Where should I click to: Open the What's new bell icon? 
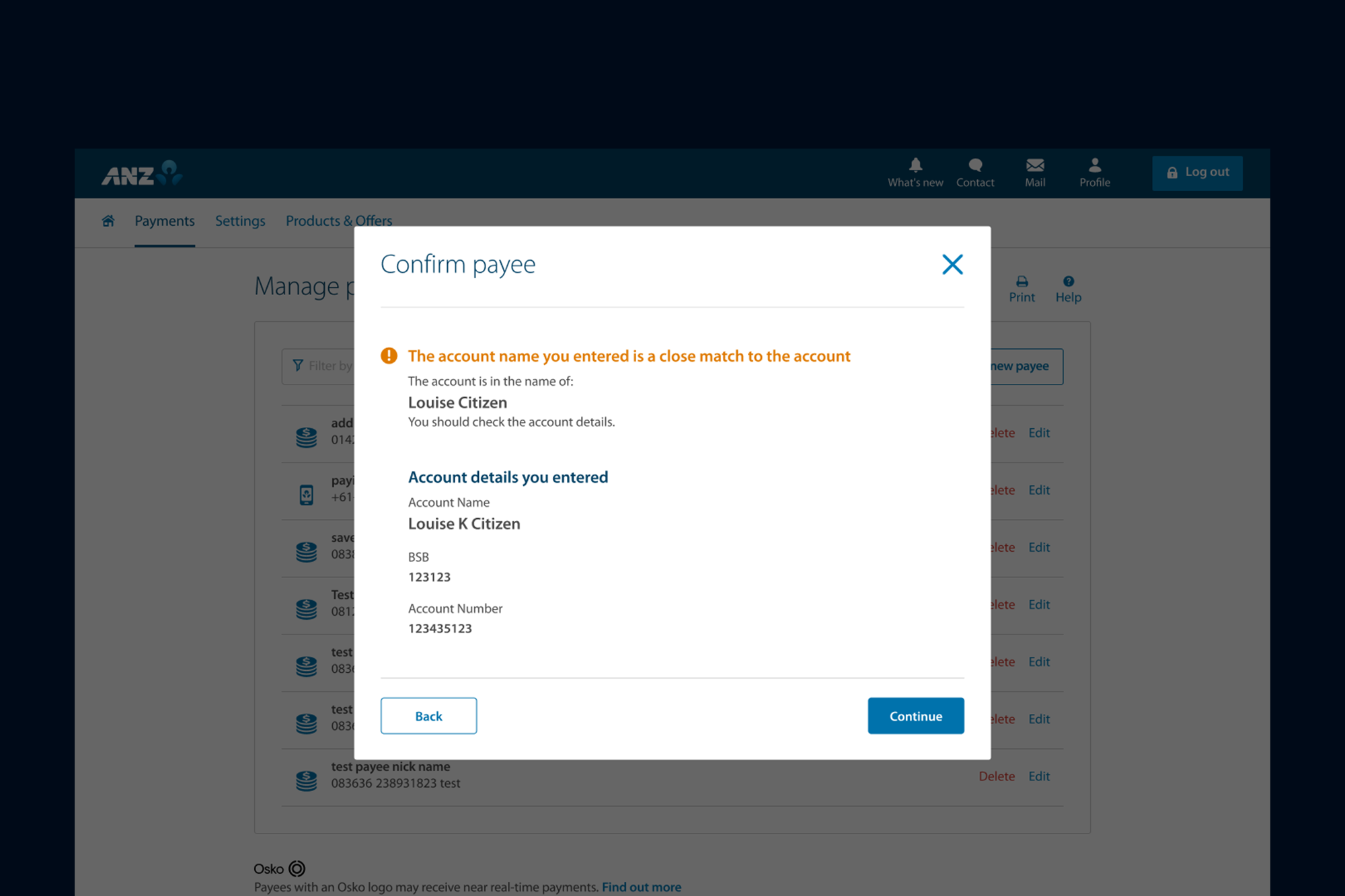915,165
